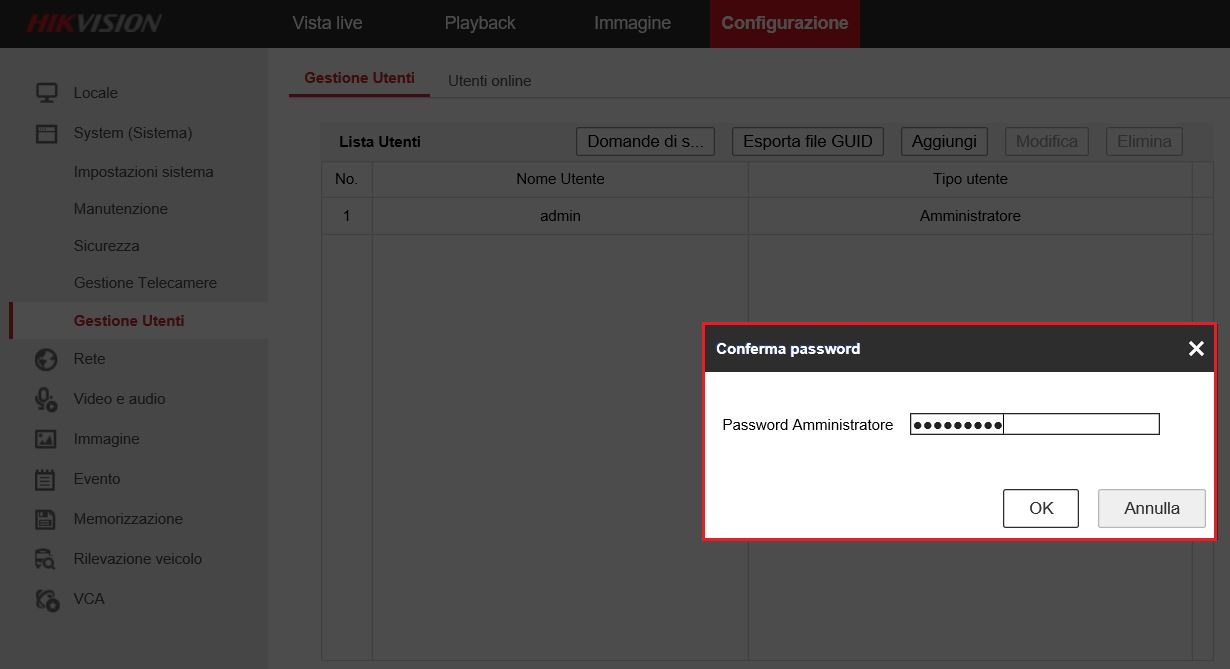Click the Elimina button

tap(1144, 142)
